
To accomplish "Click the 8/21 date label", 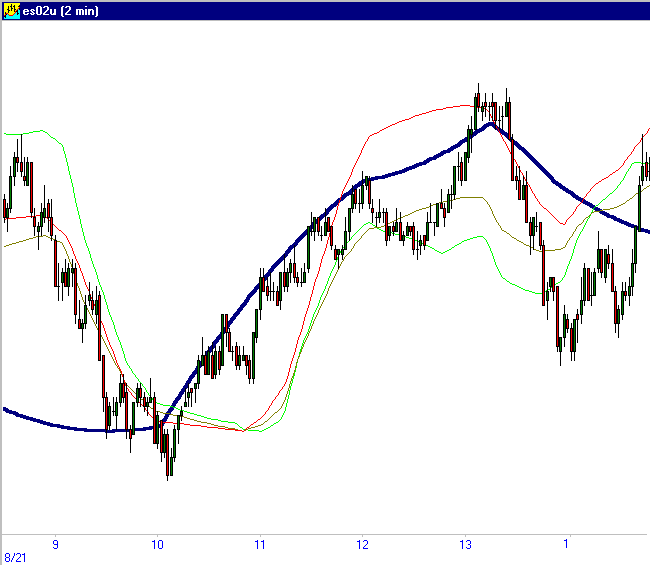I will (x=15, y=557).
